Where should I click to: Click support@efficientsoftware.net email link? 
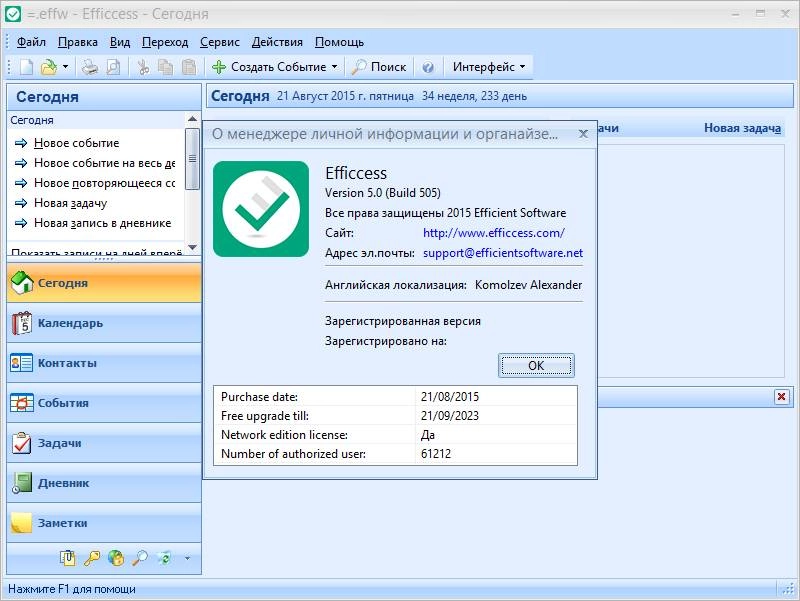[x=503, y=253]
